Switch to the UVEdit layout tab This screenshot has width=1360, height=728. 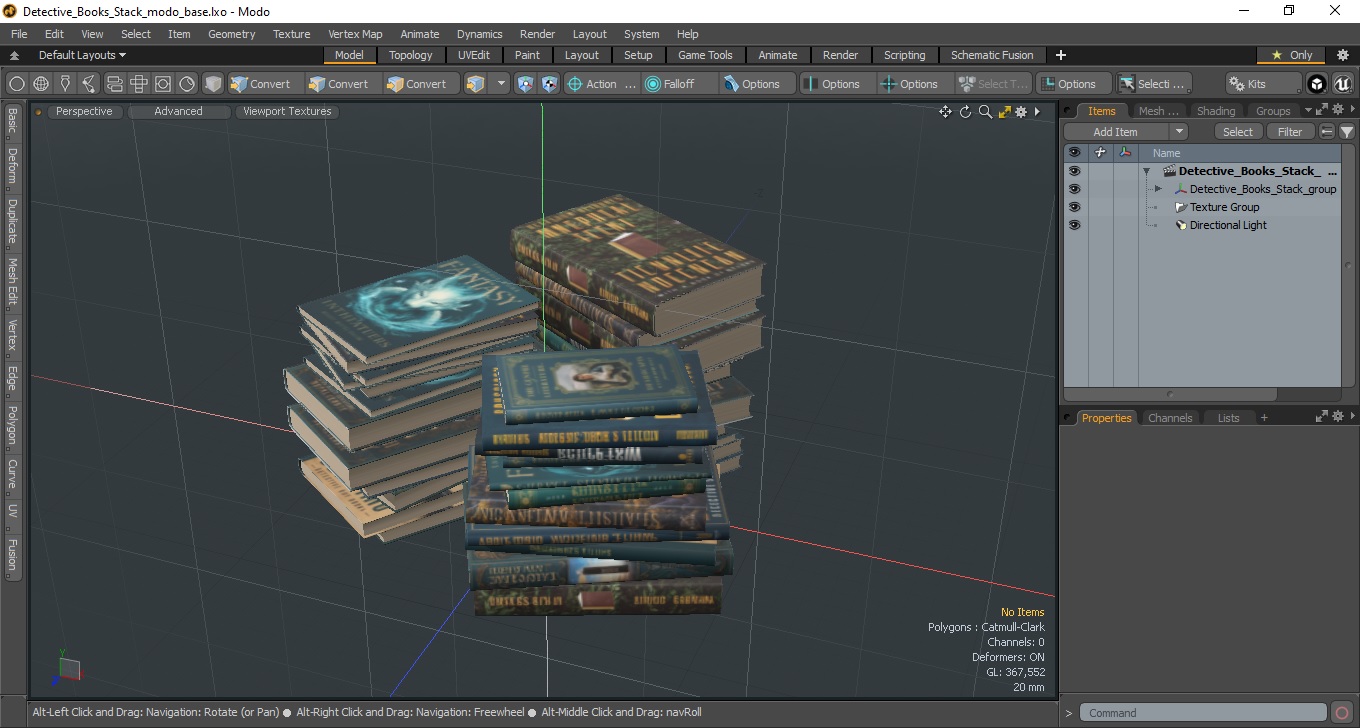[x=474, y=55]
